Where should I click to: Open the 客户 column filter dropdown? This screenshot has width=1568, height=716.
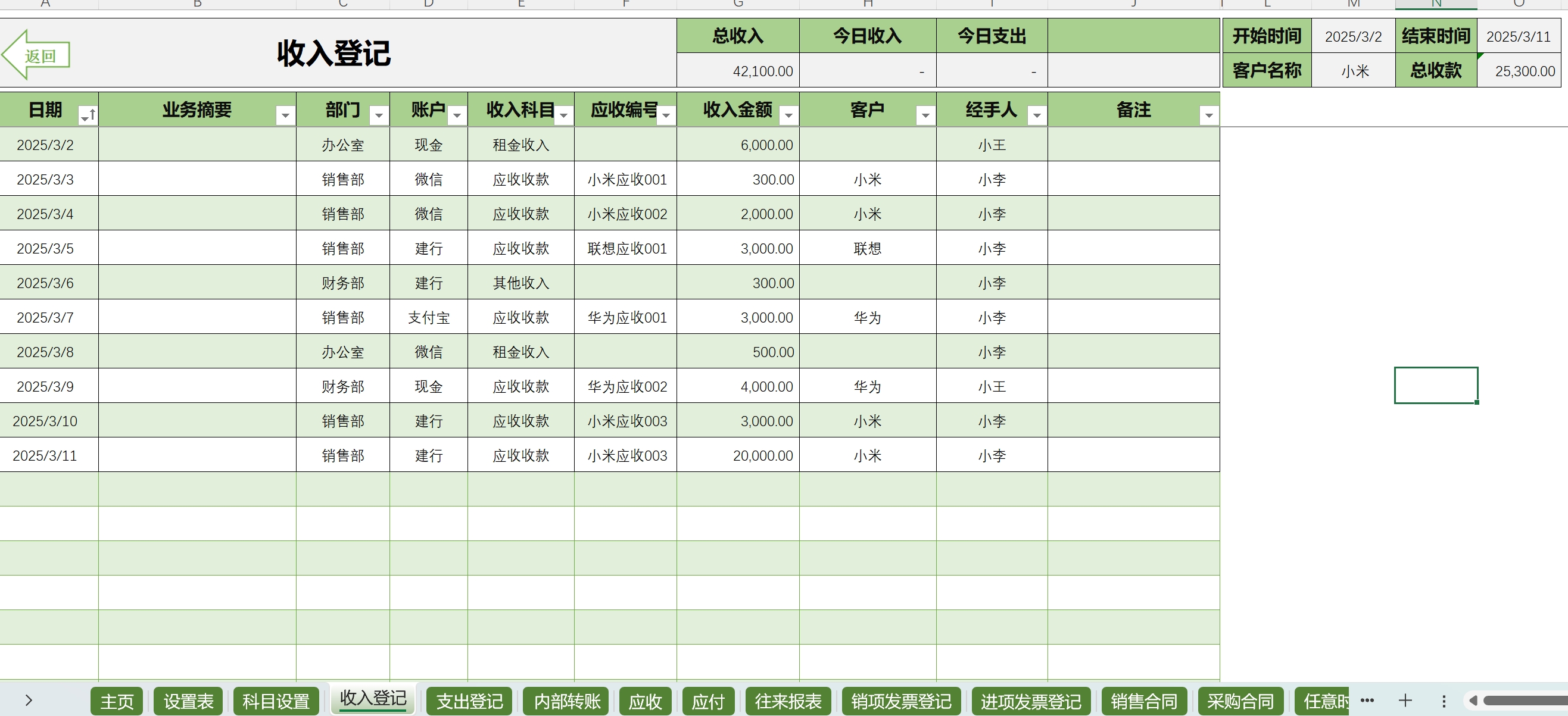925,115
